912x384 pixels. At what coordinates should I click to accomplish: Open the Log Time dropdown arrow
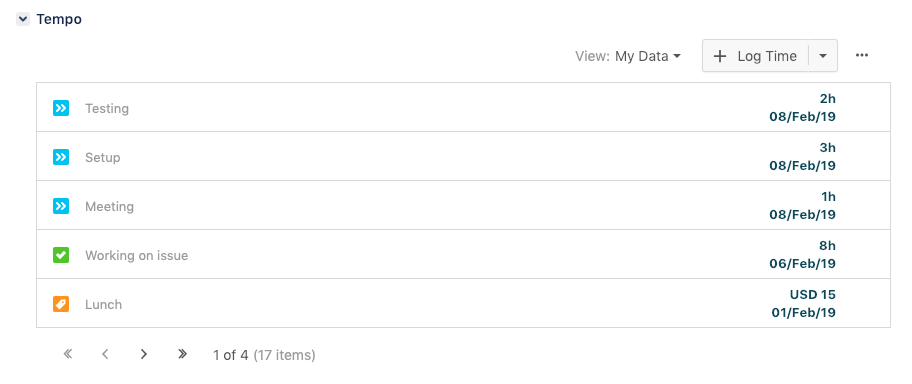[822, 56]
